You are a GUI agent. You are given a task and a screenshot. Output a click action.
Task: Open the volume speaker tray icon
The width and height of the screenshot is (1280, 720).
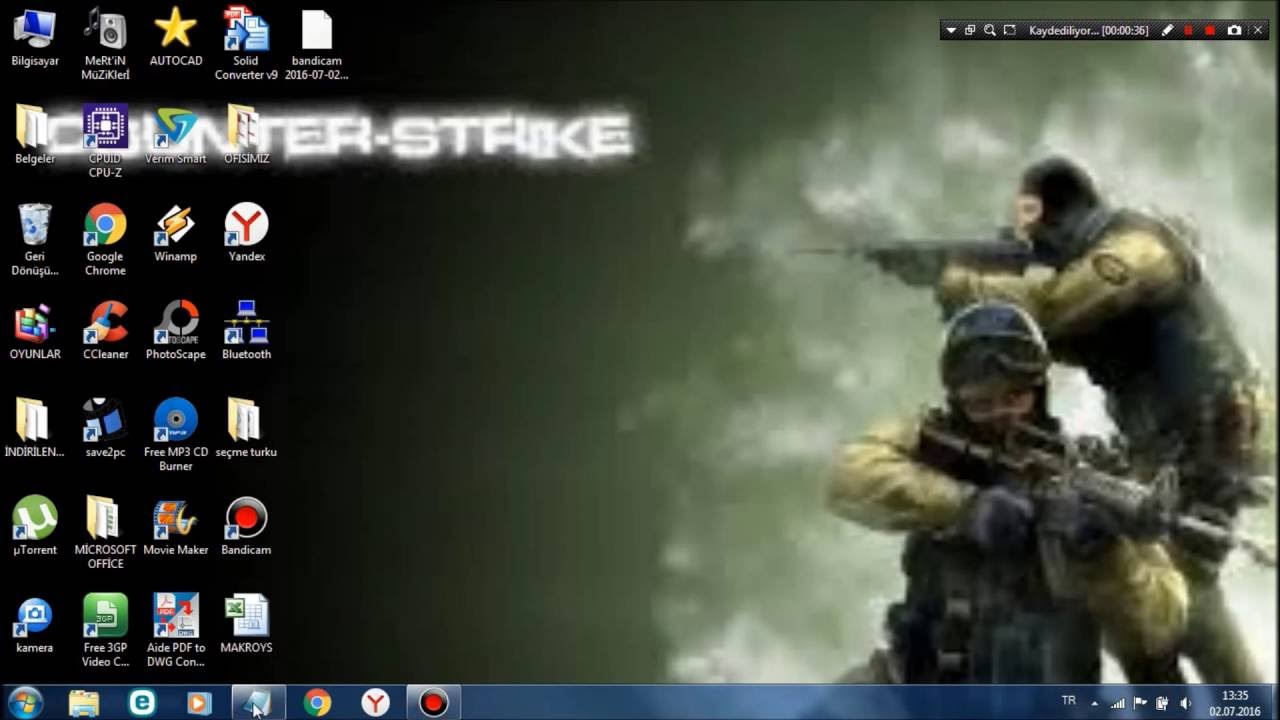(1185, 703)
